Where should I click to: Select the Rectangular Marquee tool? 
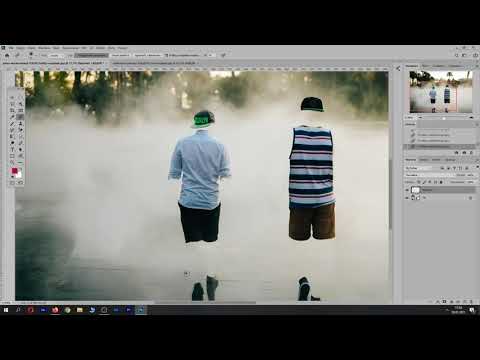point(20,97)
